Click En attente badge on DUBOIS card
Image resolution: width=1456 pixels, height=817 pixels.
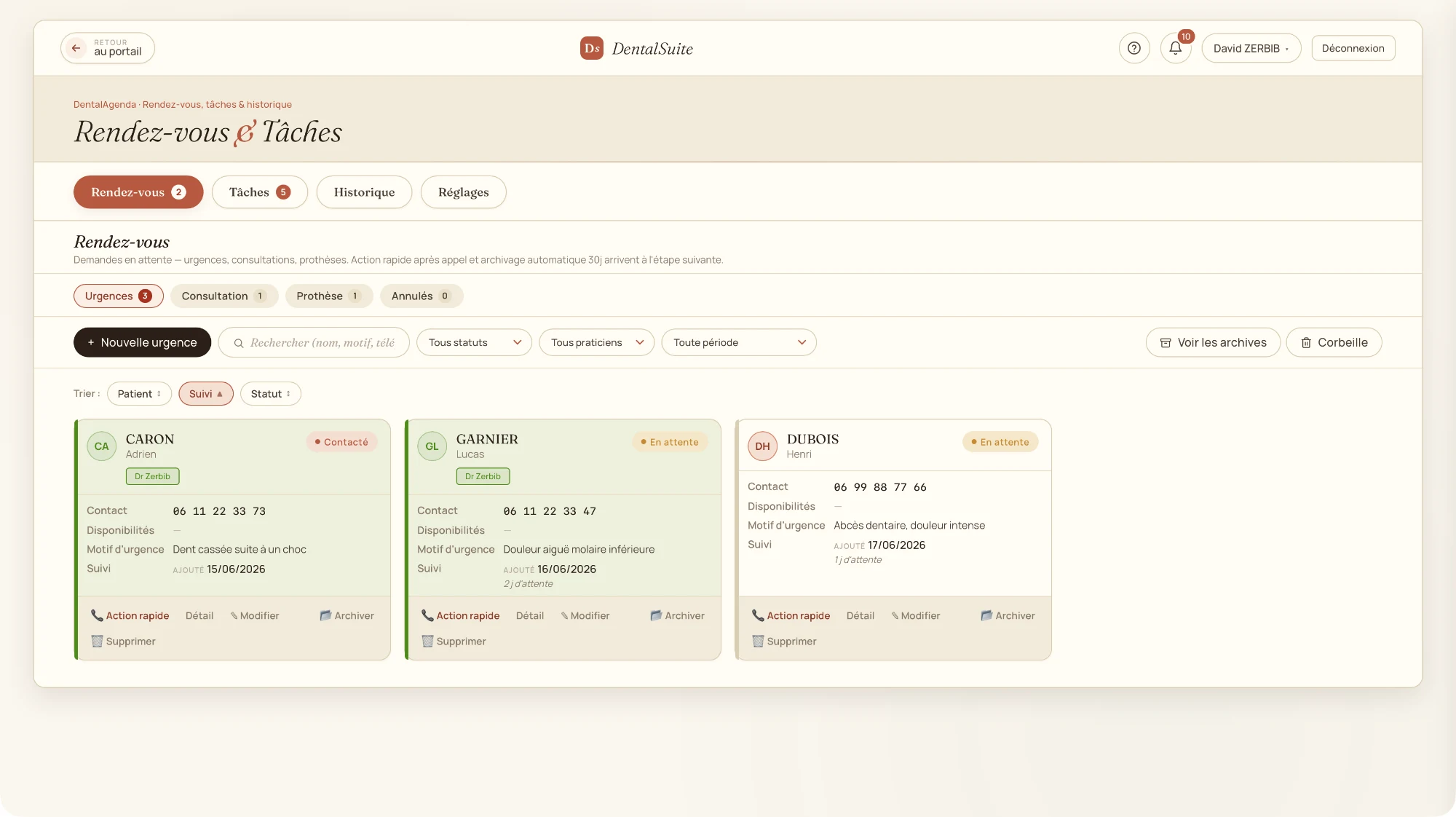point(1000,442)
